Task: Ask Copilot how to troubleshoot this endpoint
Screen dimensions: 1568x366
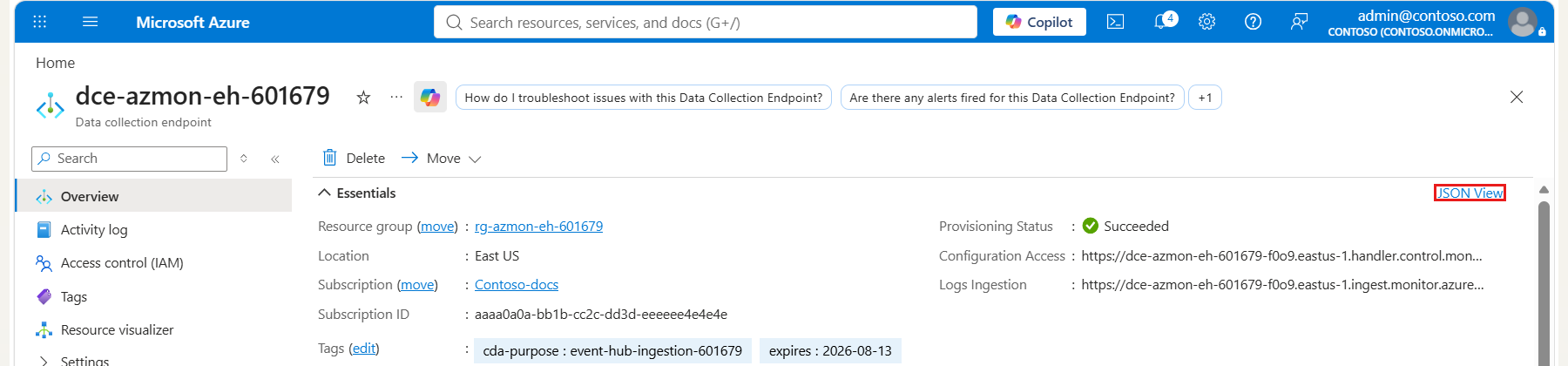Action: [x=644, y=98]
